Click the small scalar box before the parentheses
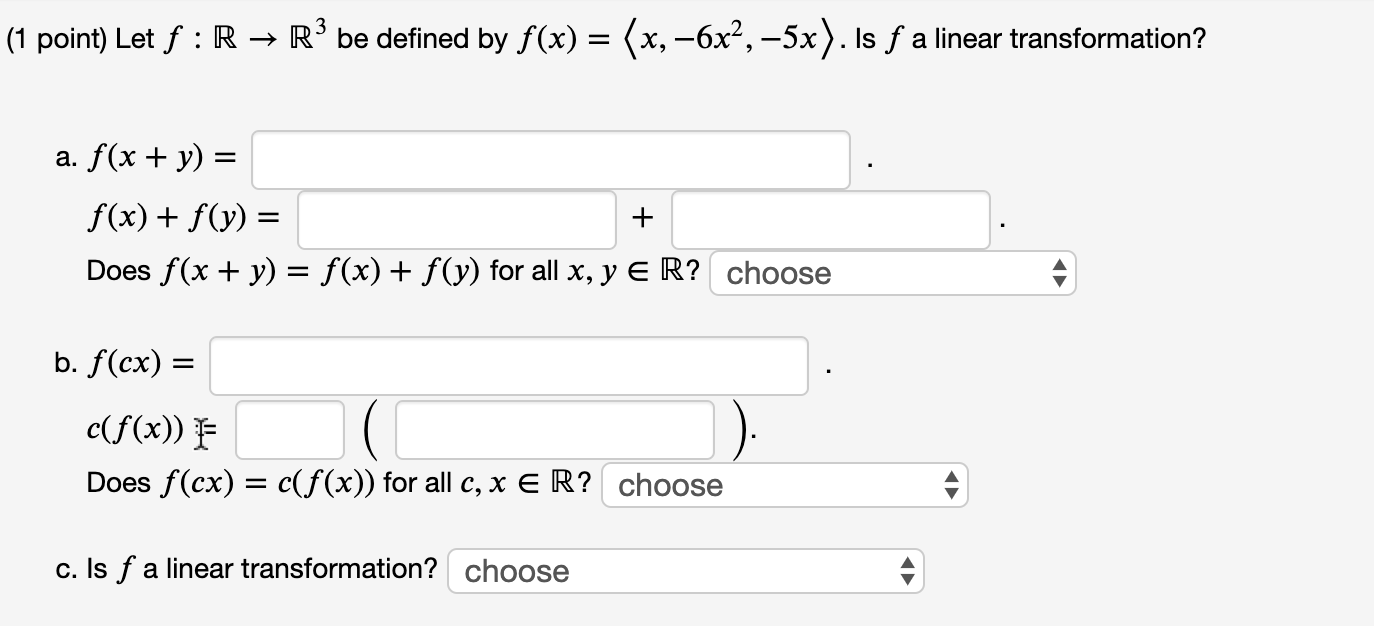This screenshot has height=626, width=1374. click(x=289, y=429)
